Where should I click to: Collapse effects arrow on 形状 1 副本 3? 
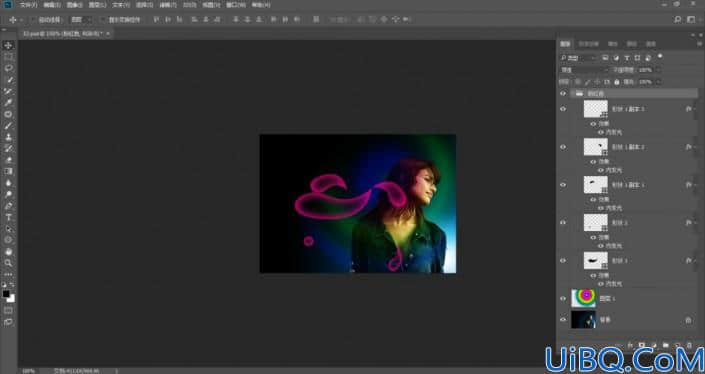click(696, 109)
